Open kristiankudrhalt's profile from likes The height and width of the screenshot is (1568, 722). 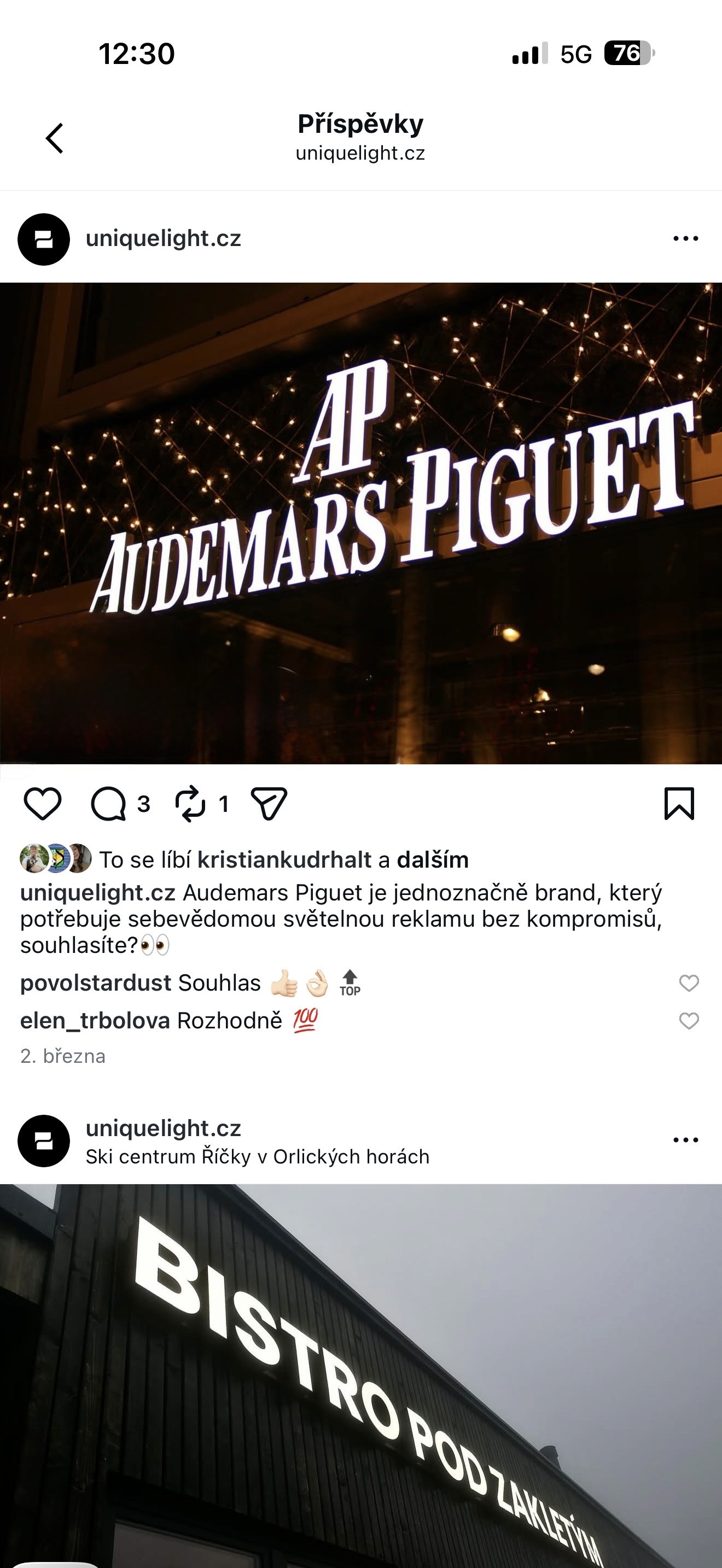point(284,859)
